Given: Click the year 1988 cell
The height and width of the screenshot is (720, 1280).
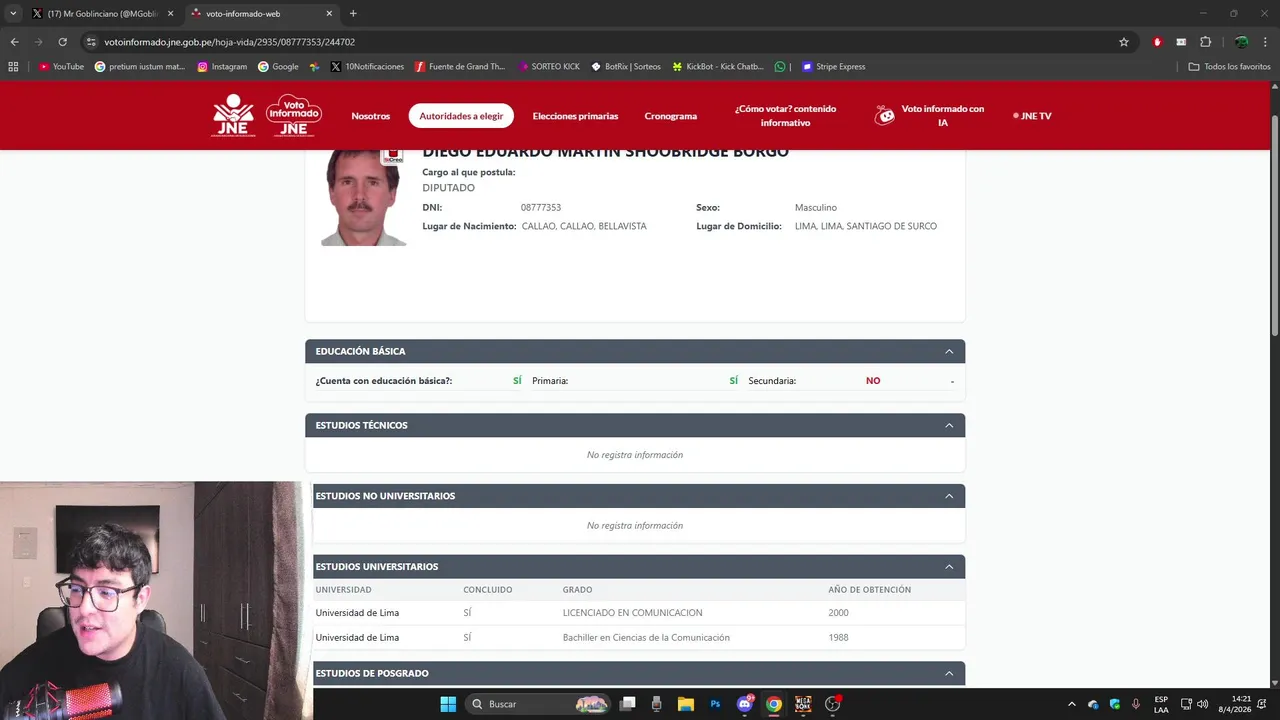Looking at the screenshot, I should tap(838, 638).
